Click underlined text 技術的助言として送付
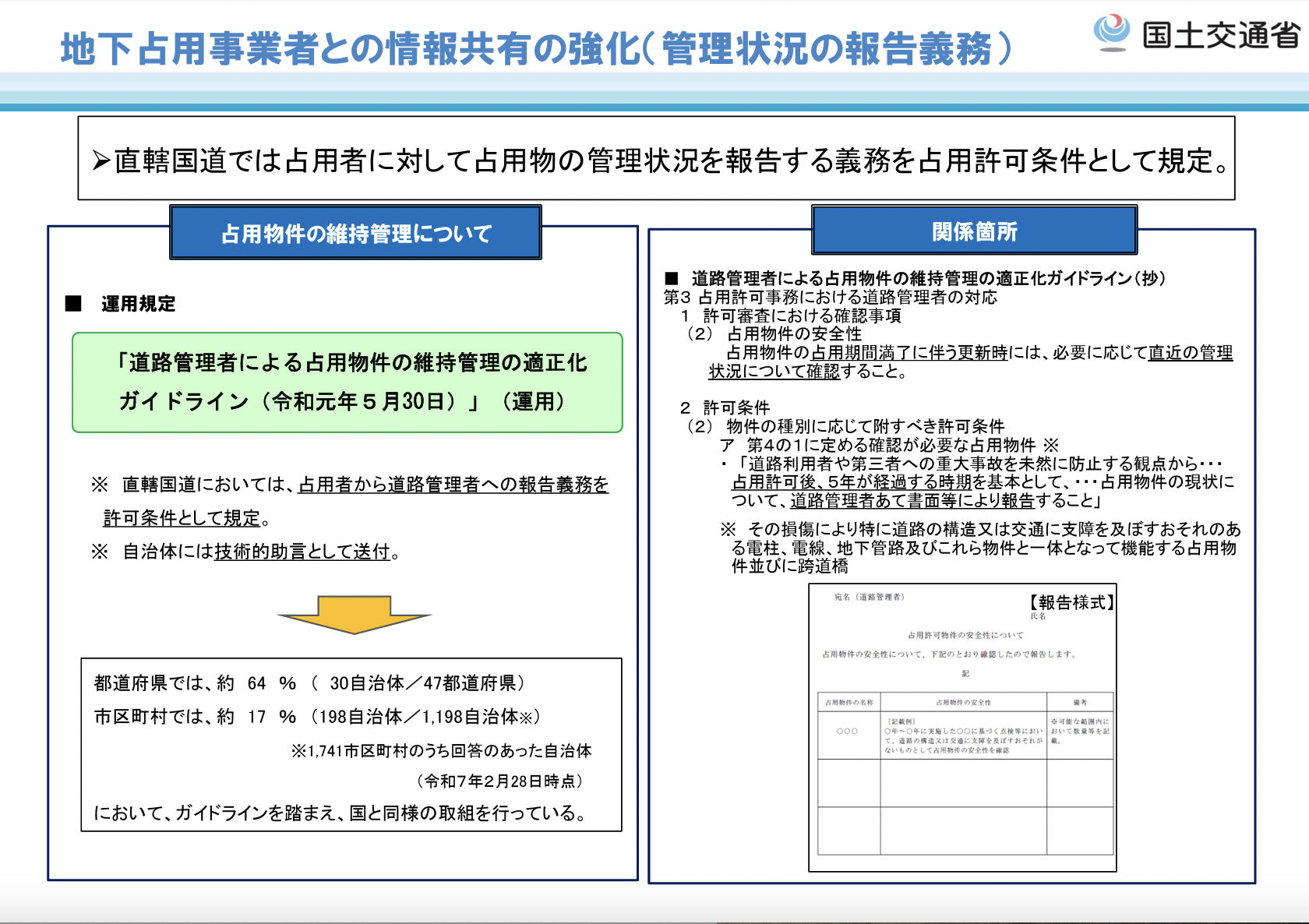This screenshot has height=924, width=1309. pyautogui.click(x=302, y=552)
